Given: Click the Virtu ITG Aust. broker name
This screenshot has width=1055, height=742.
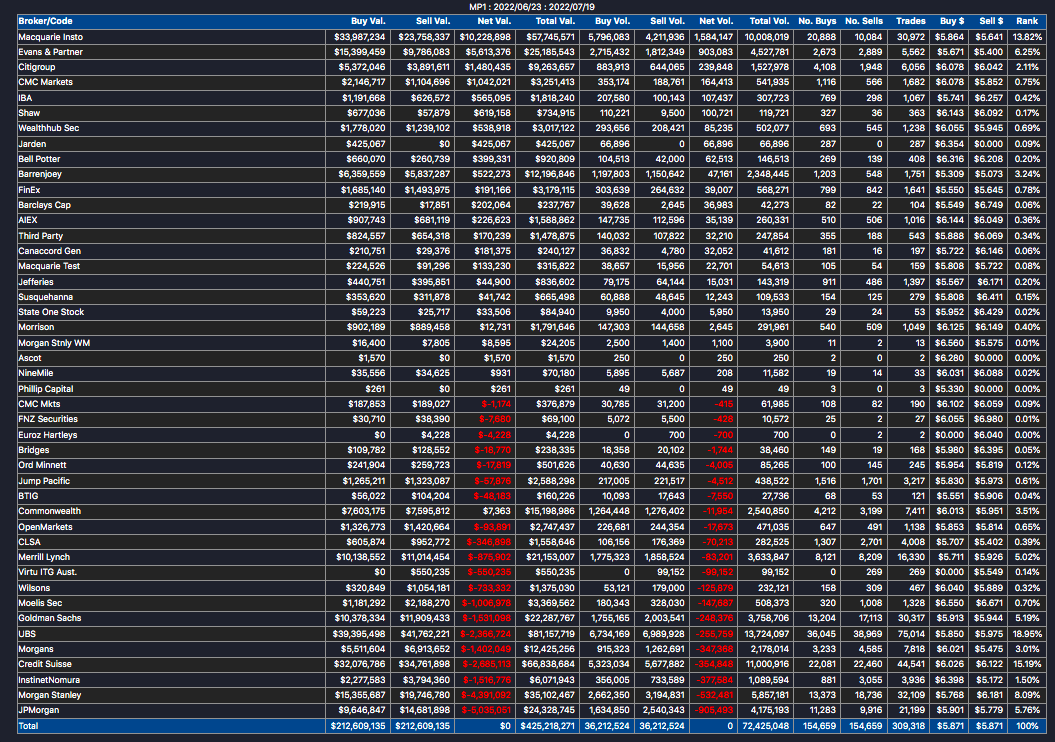Looking at the screenshot, I should click(x=48, y=572).
